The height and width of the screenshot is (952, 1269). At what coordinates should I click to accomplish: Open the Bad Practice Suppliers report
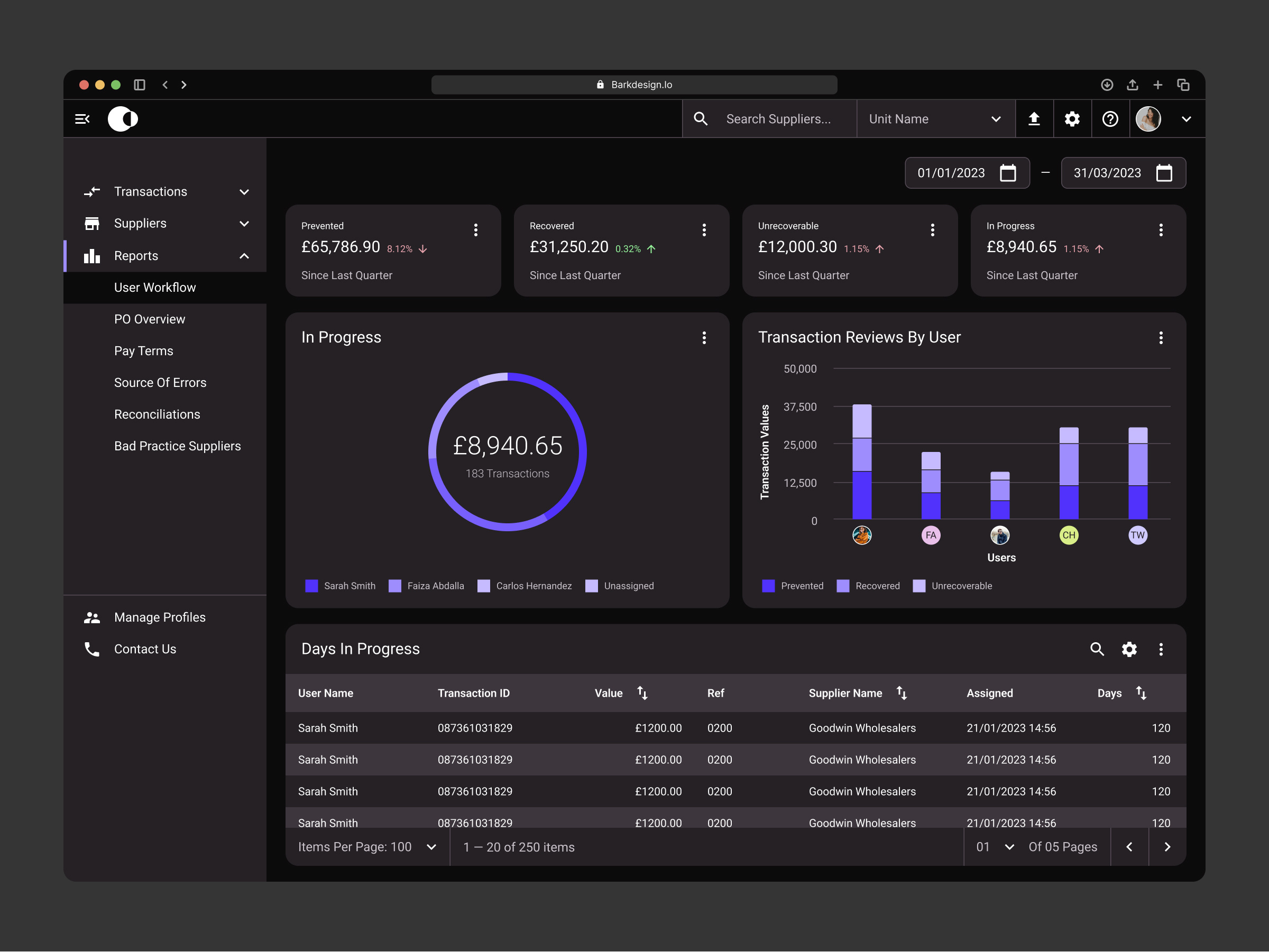pos(178,446)
